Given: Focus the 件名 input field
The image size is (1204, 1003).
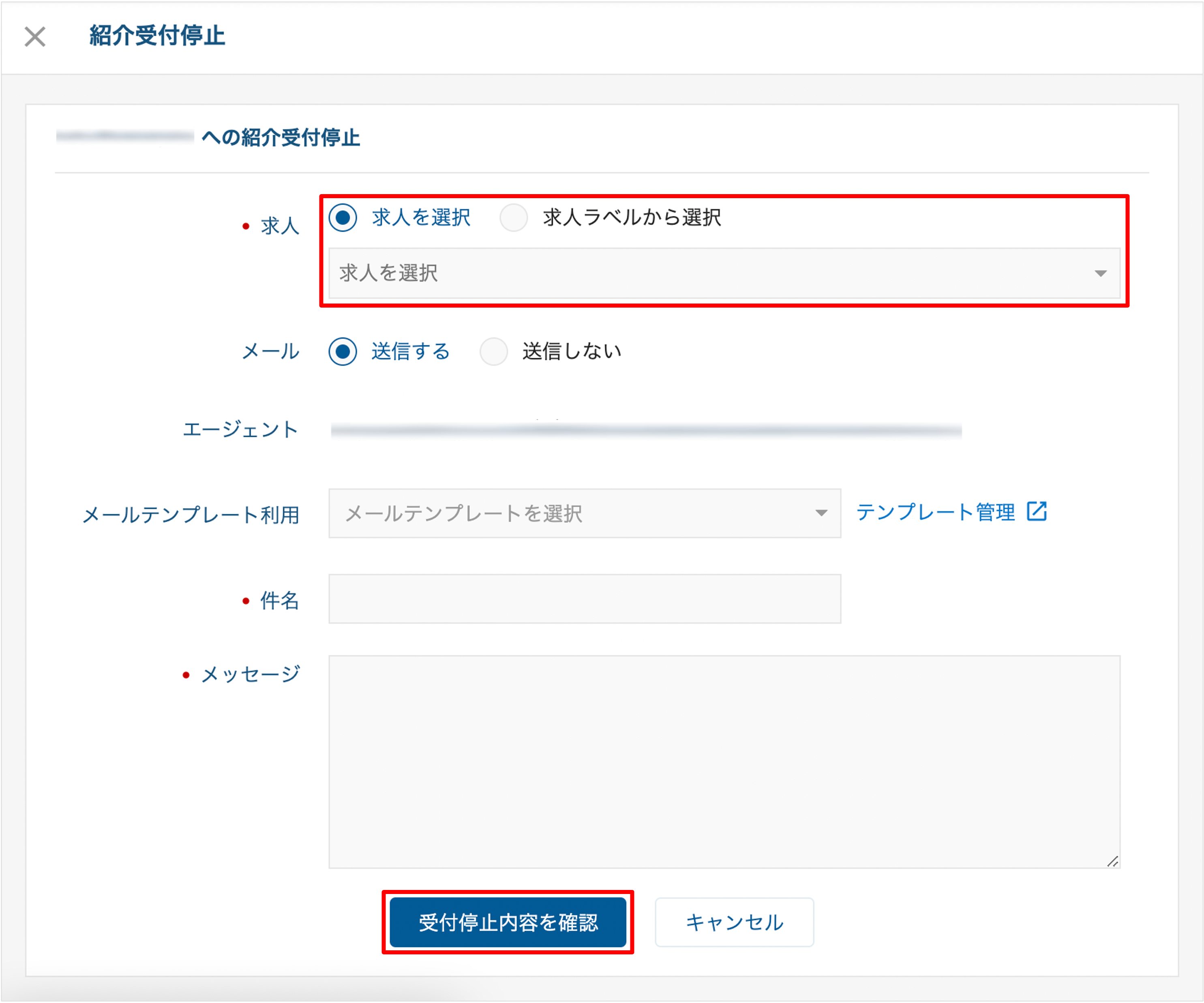Looking at the screenshot, I should (585, 599).
